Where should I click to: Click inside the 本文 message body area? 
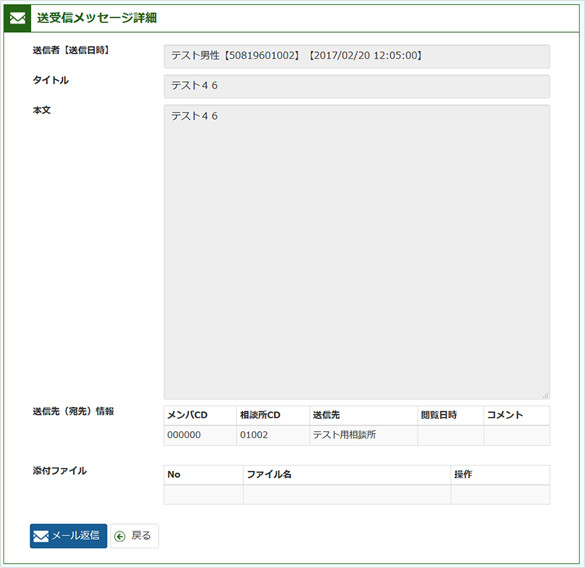357,252
